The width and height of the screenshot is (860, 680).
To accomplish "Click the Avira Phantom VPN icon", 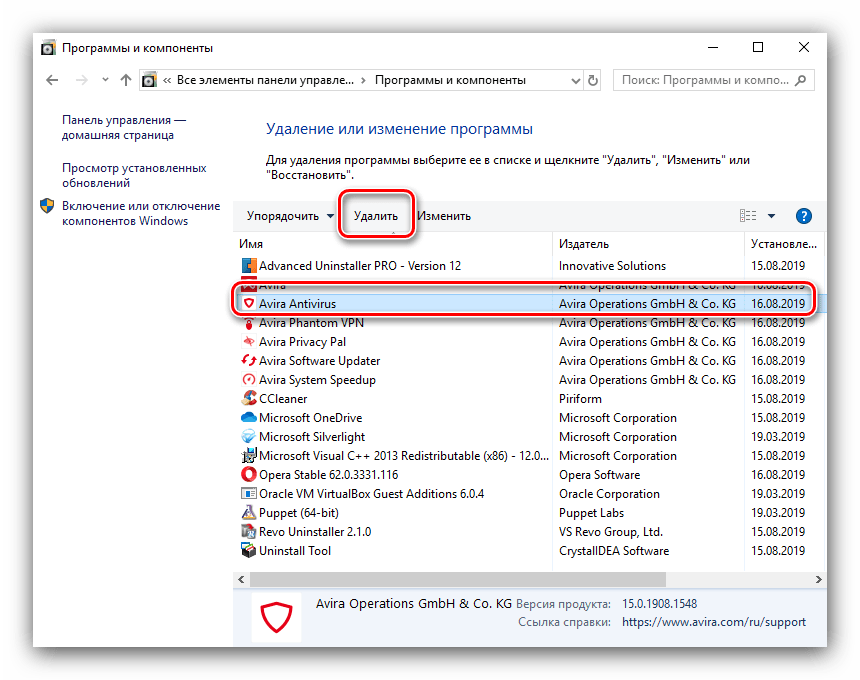I will [x=249, y=323].
